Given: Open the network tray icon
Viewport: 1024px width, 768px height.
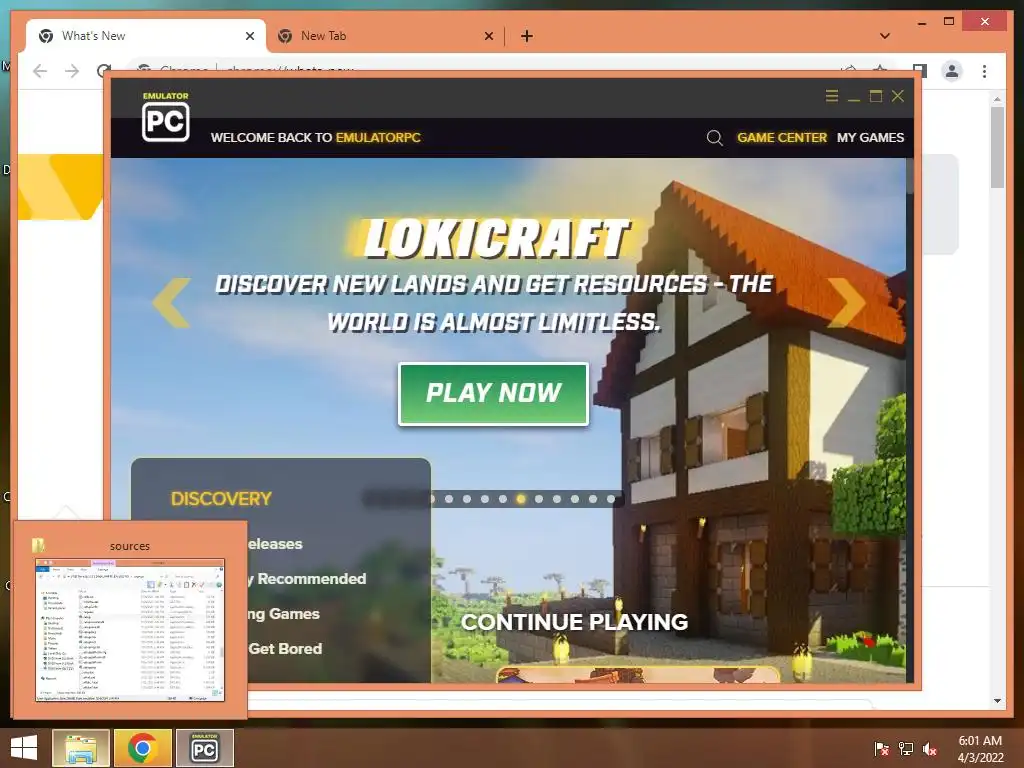Looking at the screenshot, I should pyautogui.click(x=906, y=749).
